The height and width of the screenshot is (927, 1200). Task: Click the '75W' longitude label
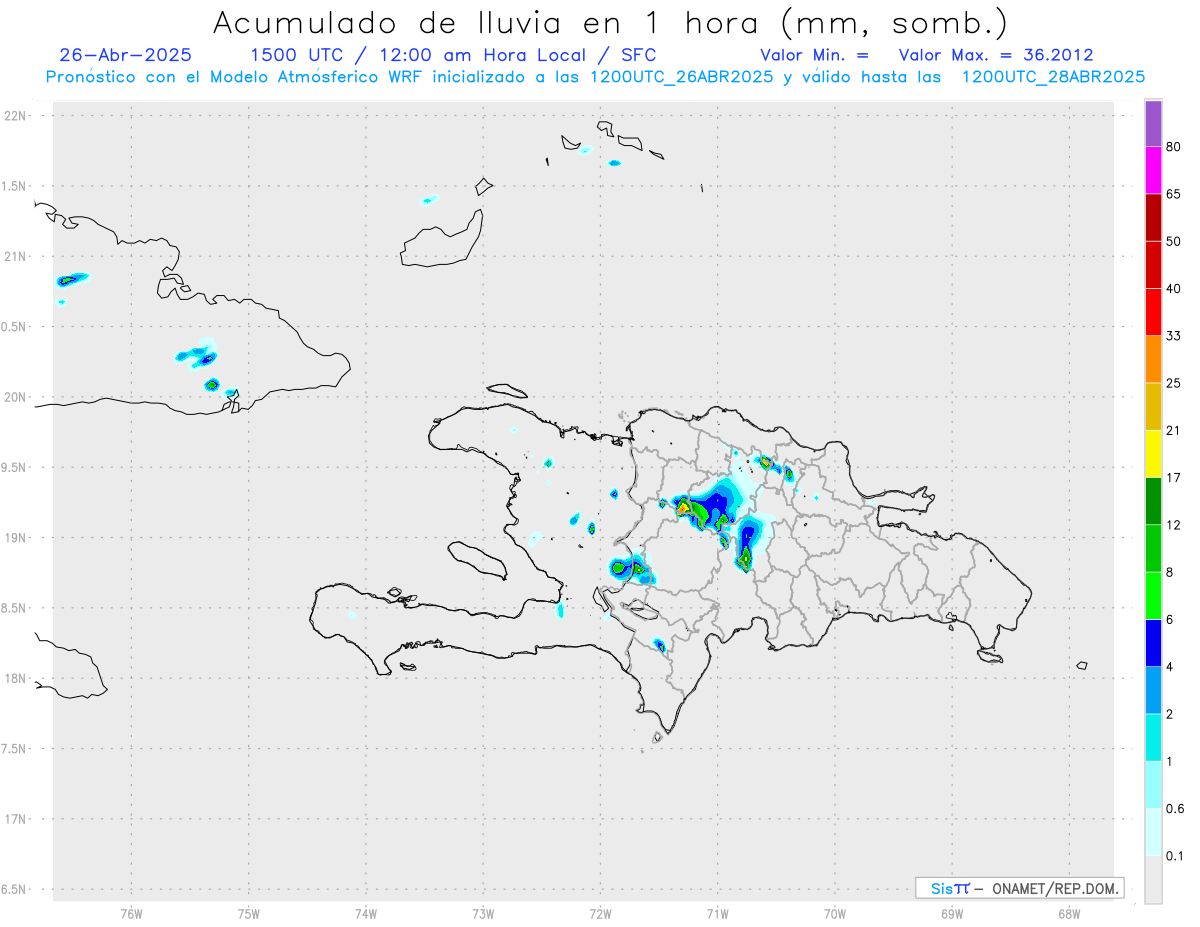(x=248, y=914)
